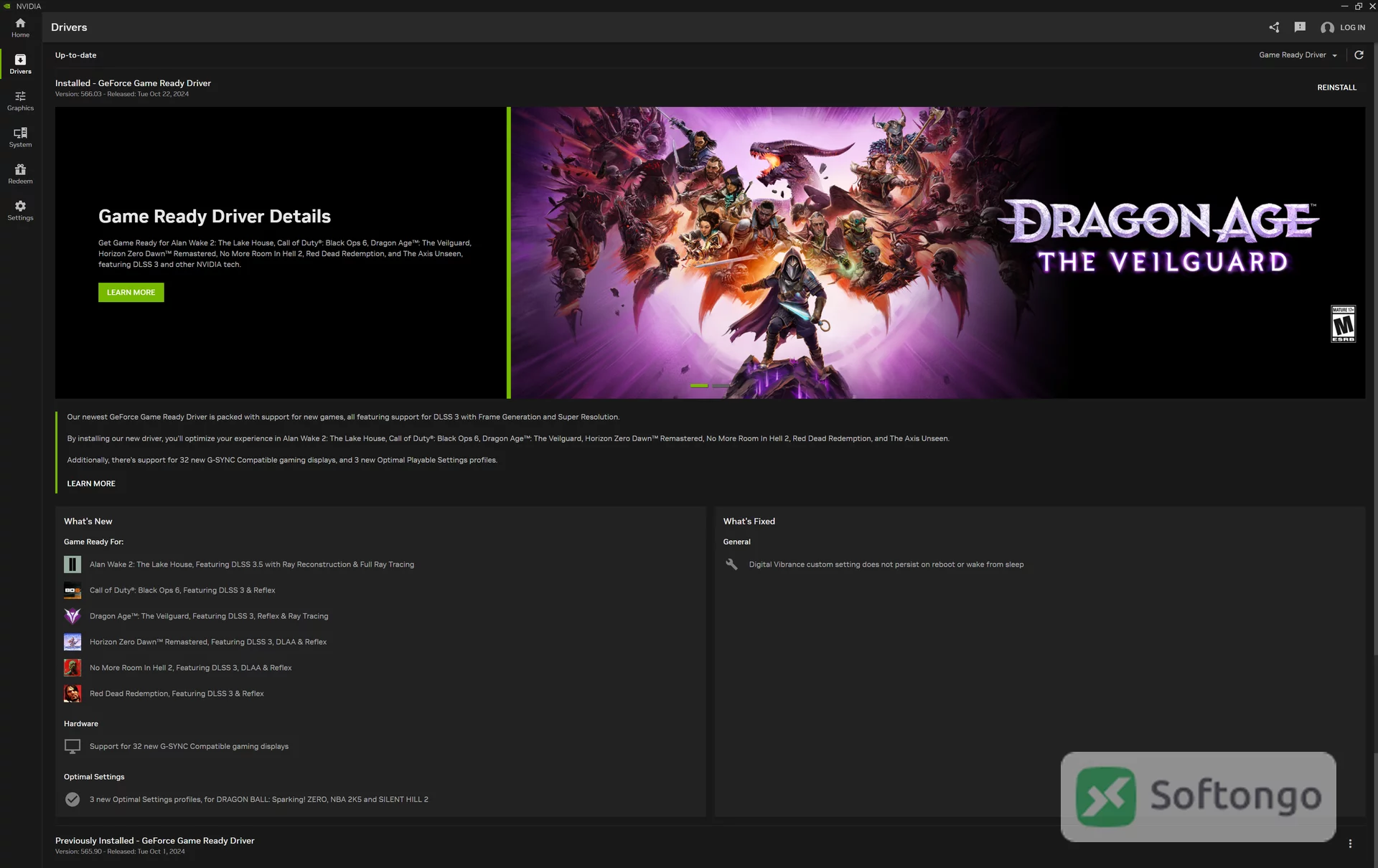Open the Graphics sidebar section
This screenshot has width=1378, height=868.
tap(20, 101)
